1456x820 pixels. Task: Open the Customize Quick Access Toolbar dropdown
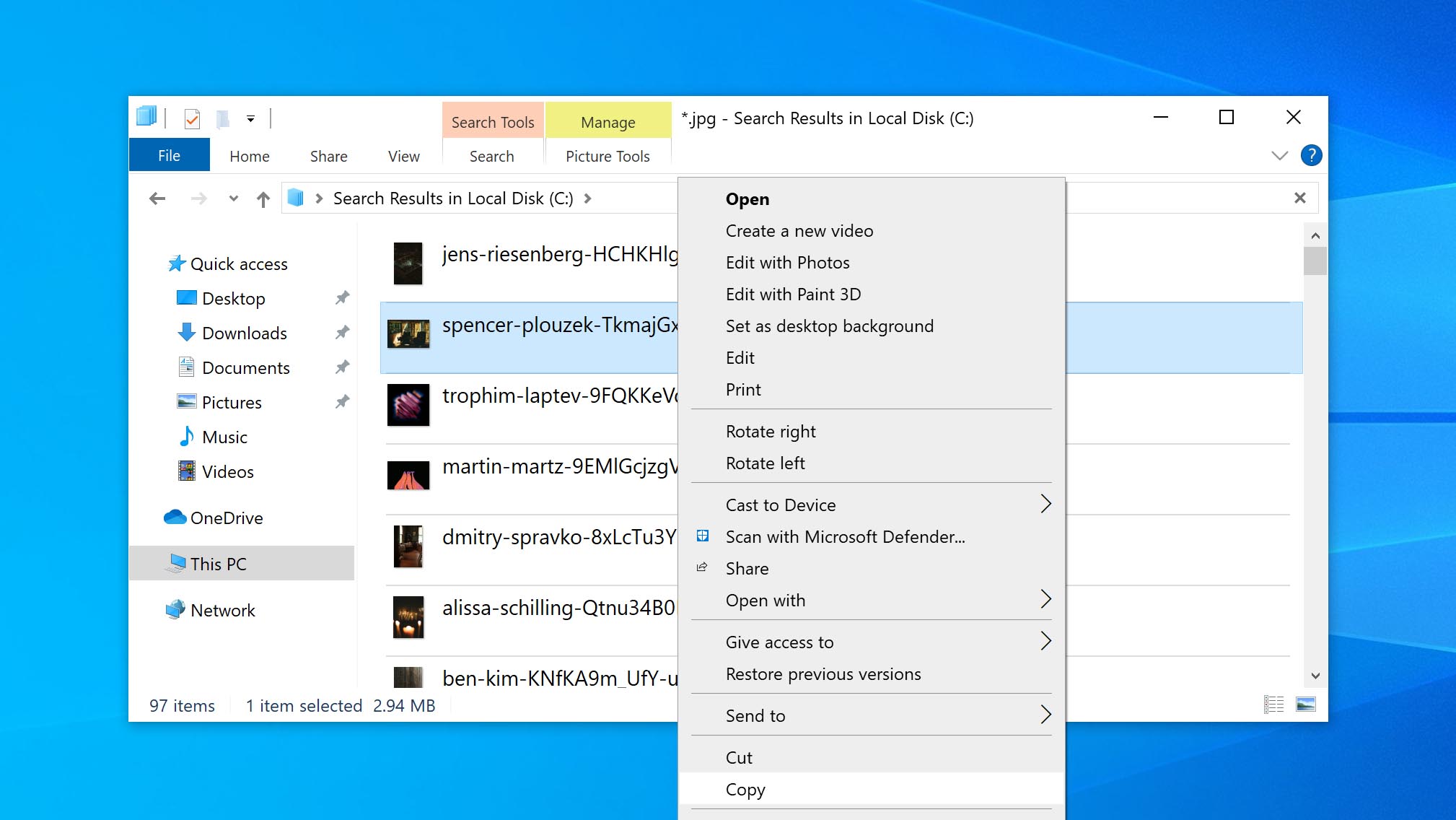click(250, 118)
